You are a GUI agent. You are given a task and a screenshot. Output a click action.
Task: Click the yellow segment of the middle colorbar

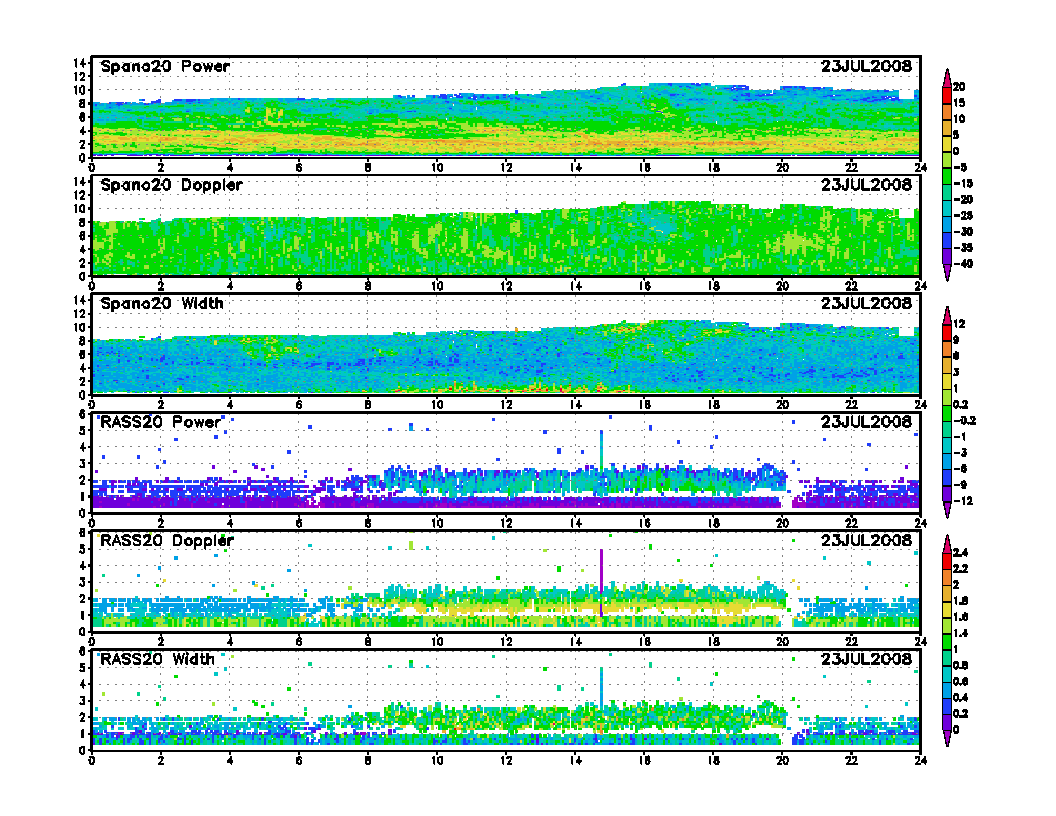(x=947, y=381)
